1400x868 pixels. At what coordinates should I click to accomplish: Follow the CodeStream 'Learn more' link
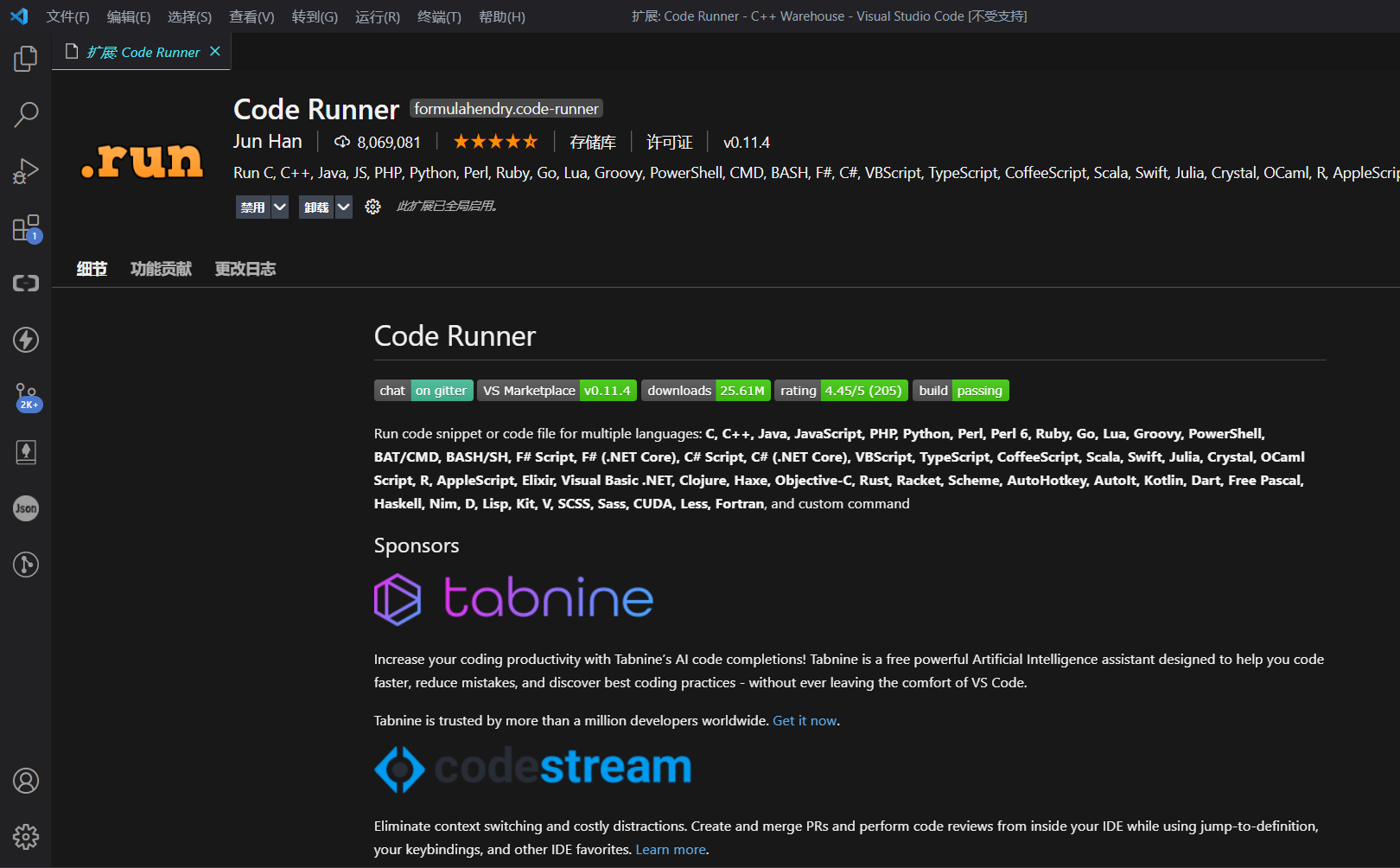click(x=671, y=849)
